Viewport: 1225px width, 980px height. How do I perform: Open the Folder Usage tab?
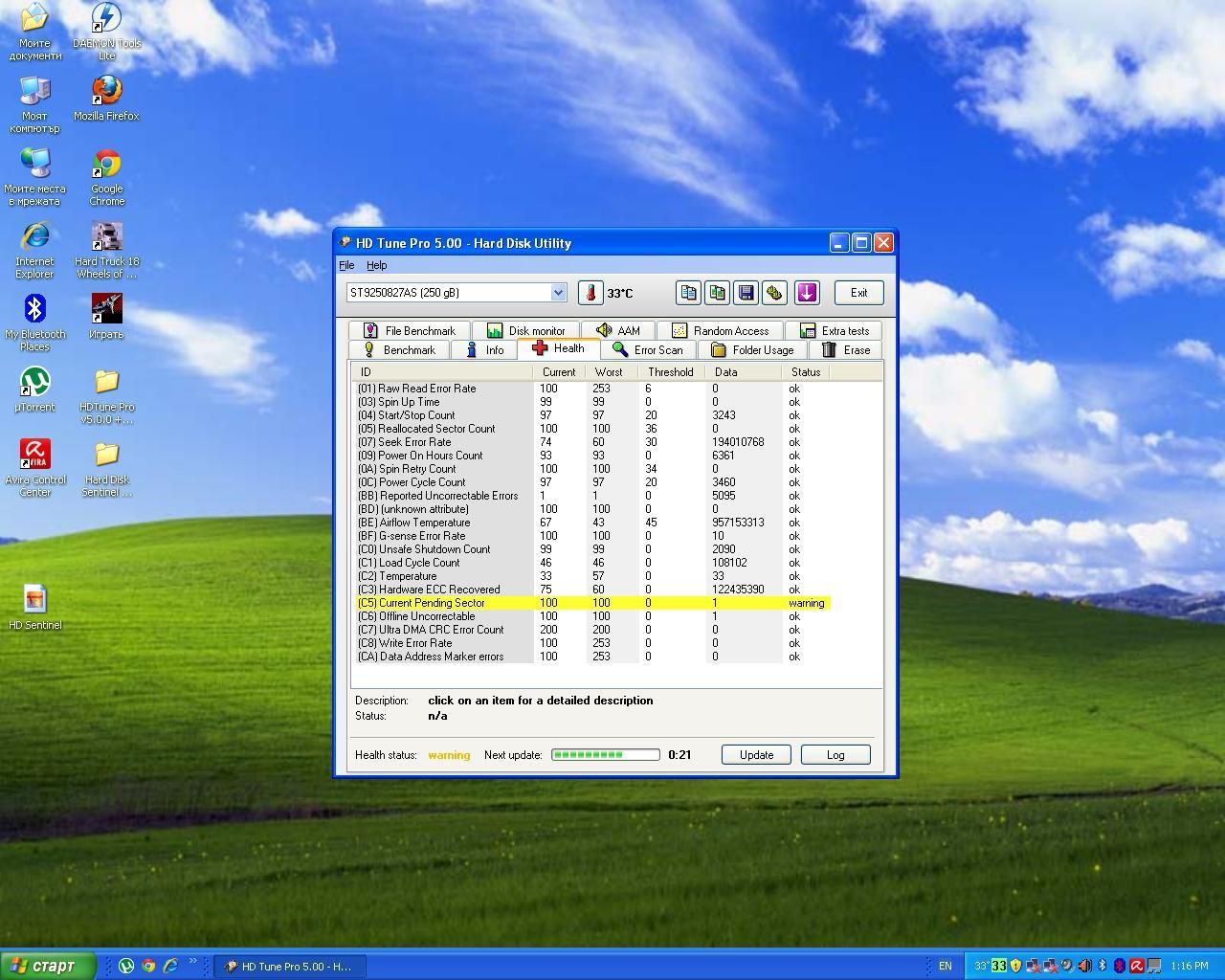[752, 350]
